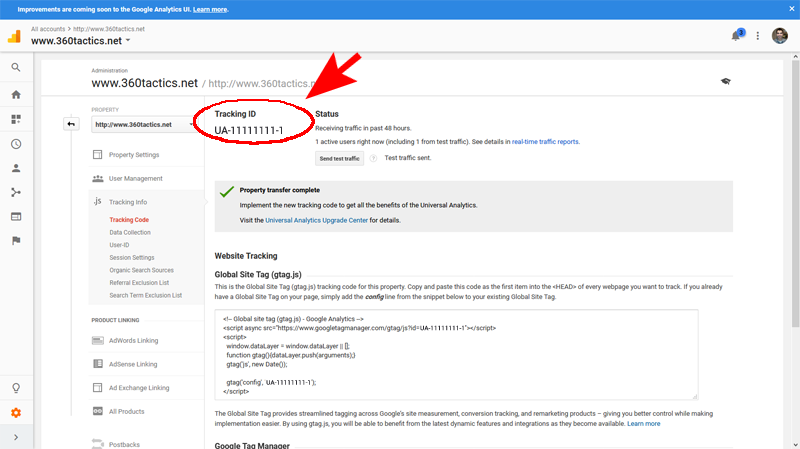This screenshot has width=800, height=449.
Task: Open www.360tactics.net account selector dropdown
Action: 81,41
